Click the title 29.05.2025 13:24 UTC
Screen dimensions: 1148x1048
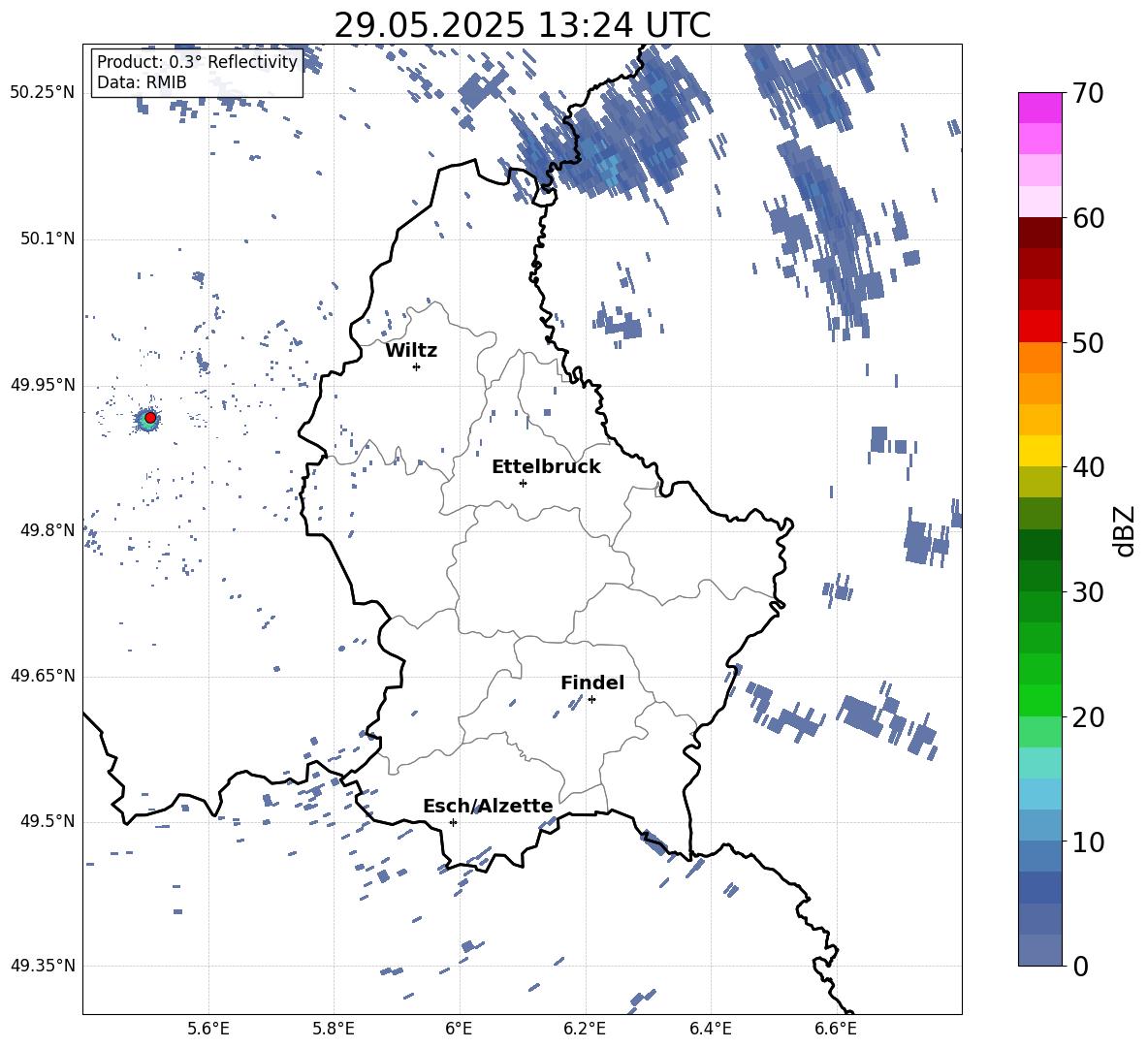522,25
